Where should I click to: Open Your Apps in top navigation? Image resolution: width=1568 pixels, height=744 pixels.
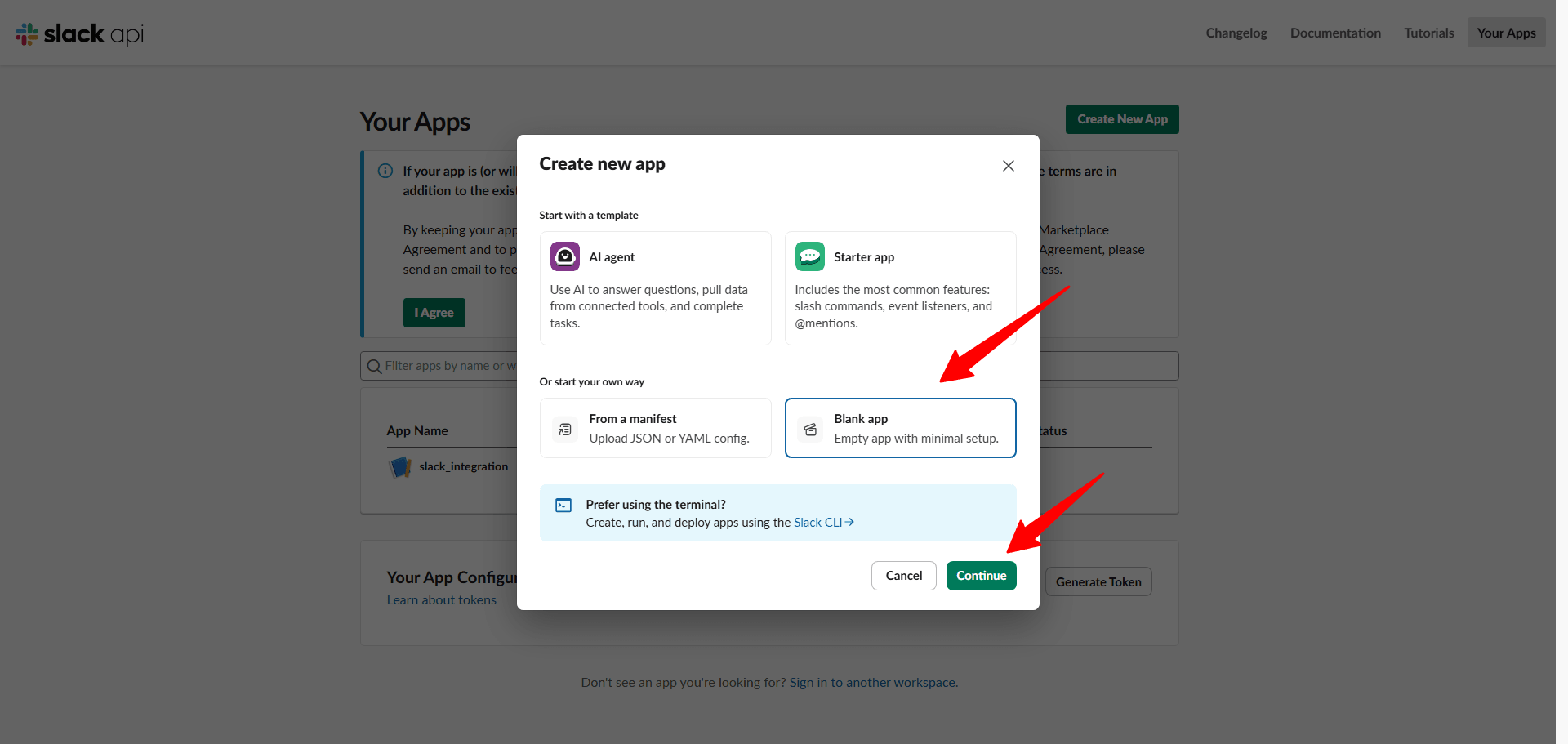(x=1506, y=33)
